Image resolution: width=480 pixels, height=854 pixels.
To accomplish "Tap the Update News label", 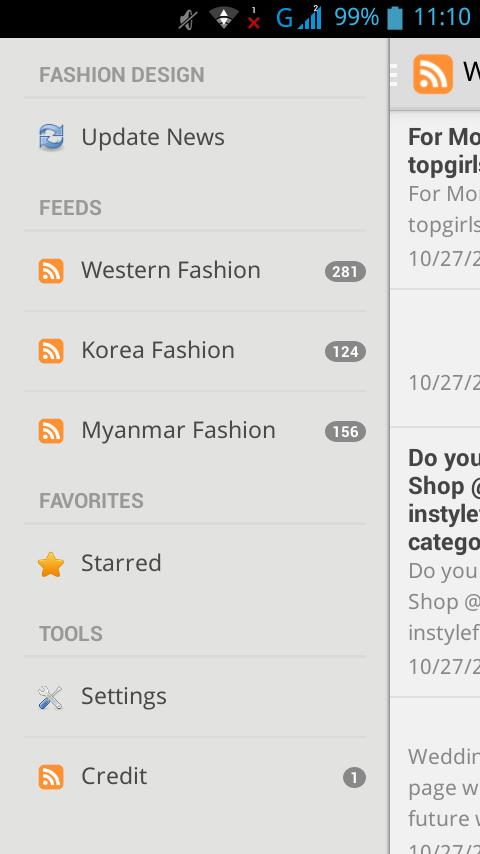I will [x=153, y=137].
